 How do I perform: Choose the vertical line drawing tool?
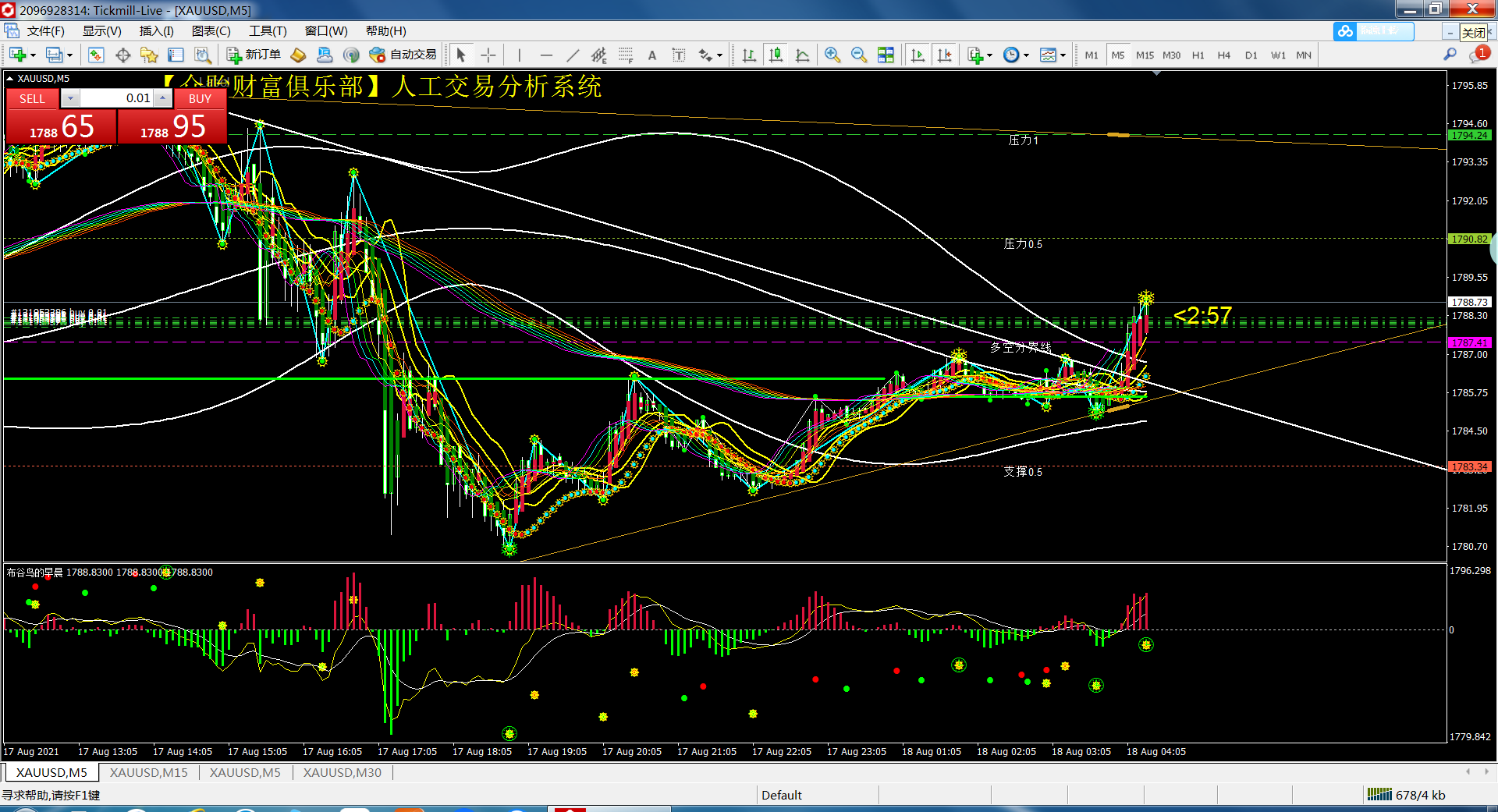(519, 55)
